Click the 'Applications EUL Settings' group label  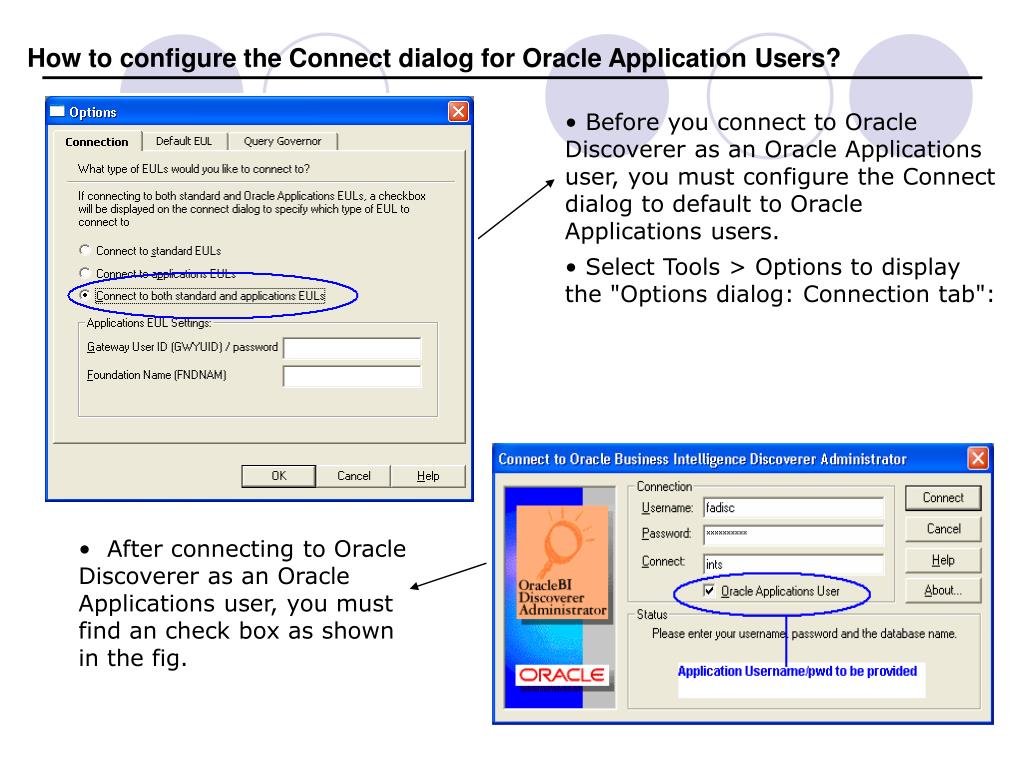(149, 323)
